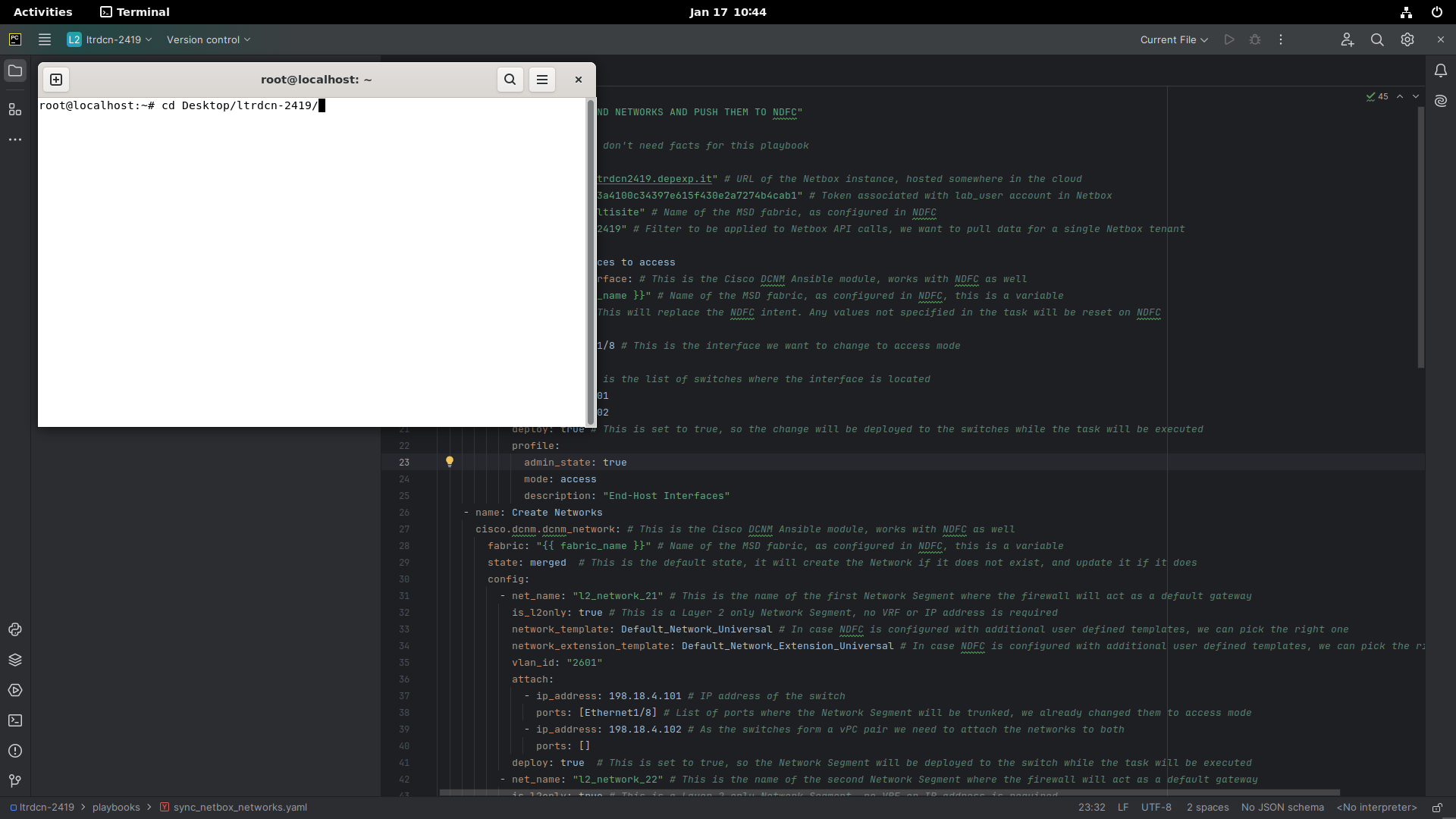
Task: Open the Current File run configuration dropdown
Action: 1174,39
